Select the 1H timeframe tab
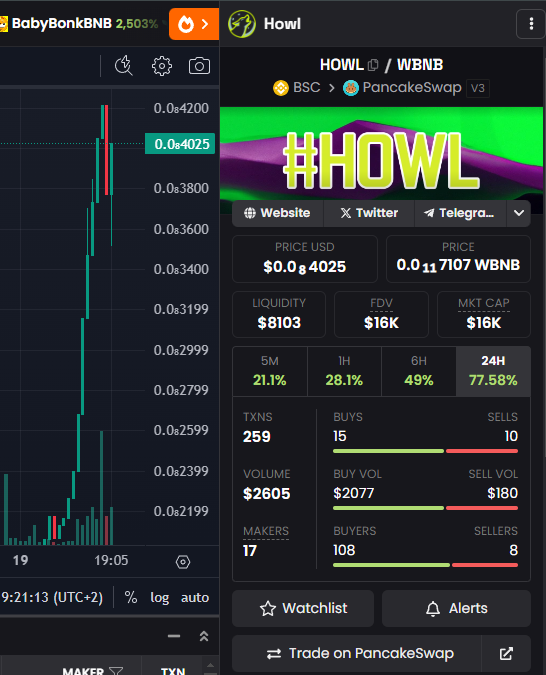The width and height of the screenshot is (546, 675). (x=344, y=371)
